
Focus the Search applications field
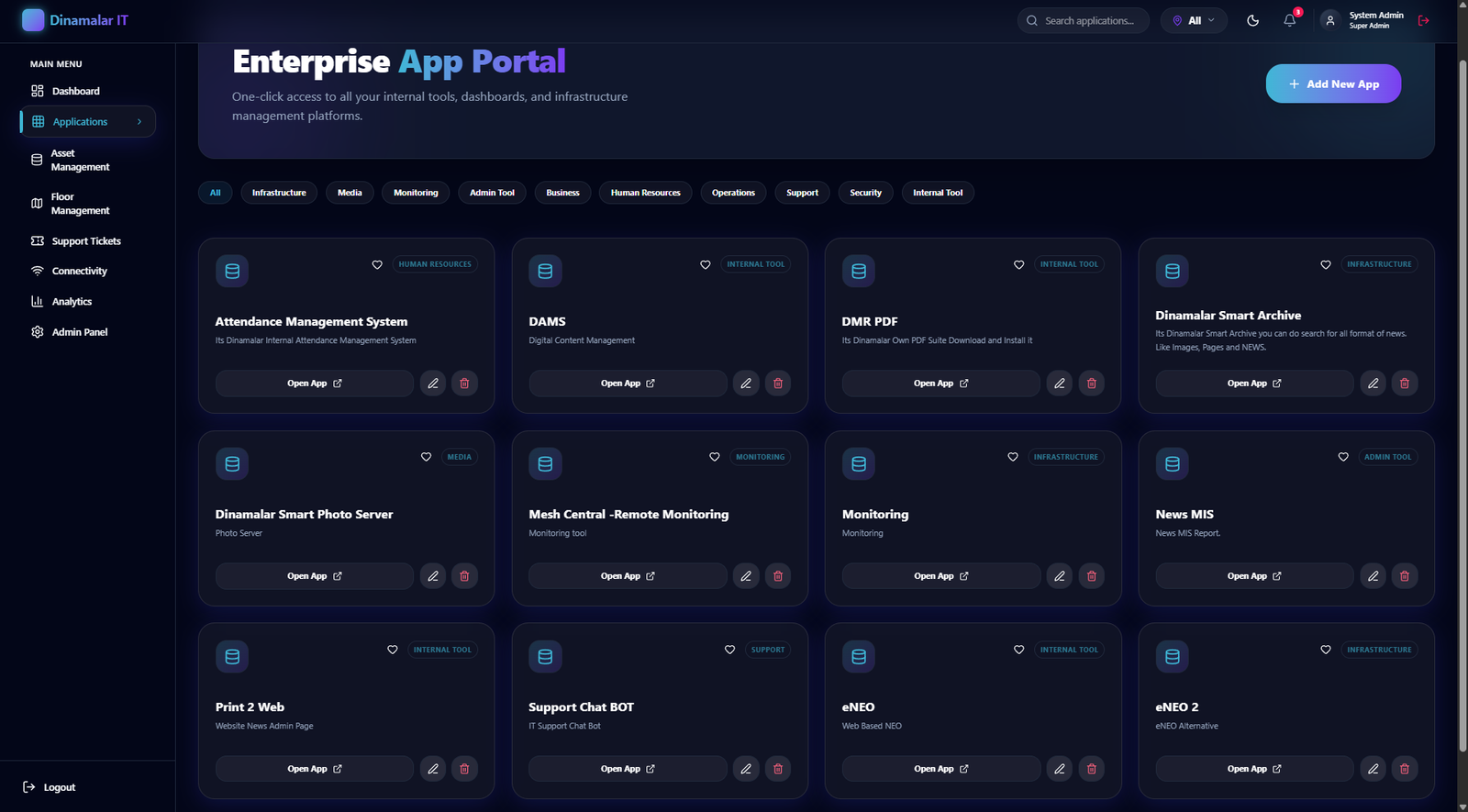1083,20
